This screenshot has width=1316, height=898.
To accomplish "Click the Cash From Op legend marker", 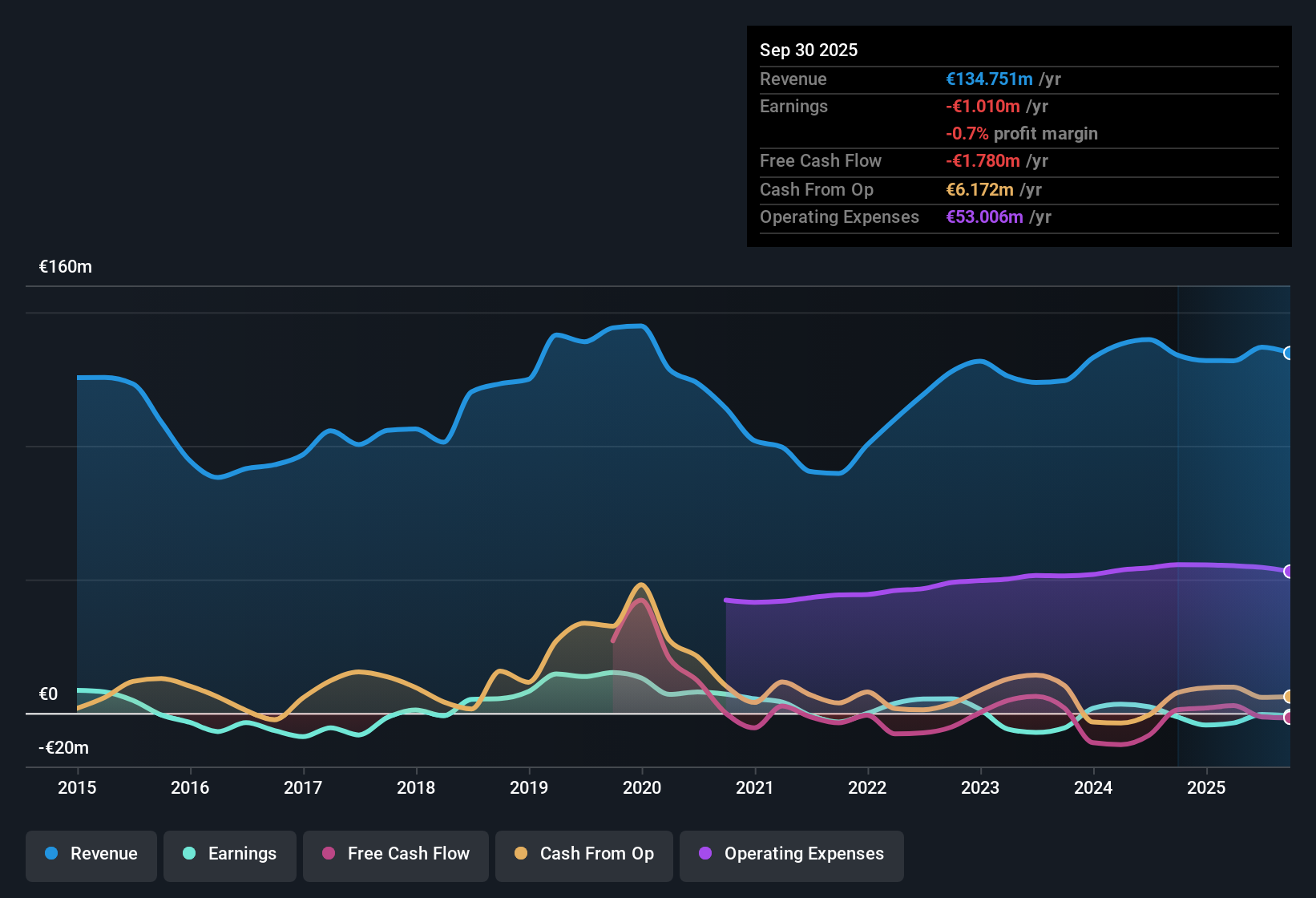I will tap(522, 854).
